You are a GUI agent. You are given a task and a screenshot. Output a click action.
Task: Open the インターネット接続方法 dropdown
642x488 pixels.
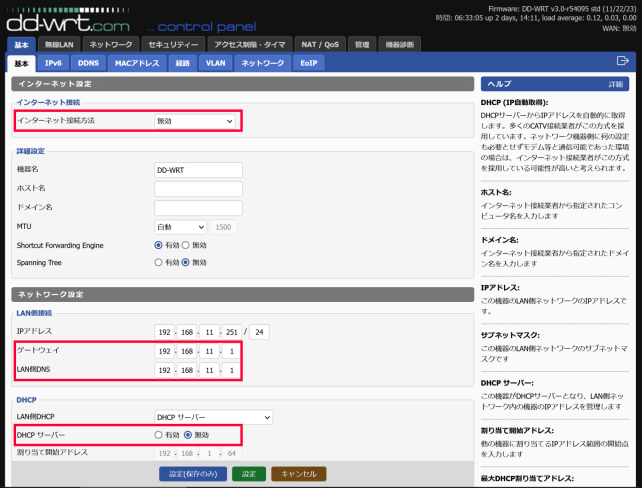pos(195,121)
